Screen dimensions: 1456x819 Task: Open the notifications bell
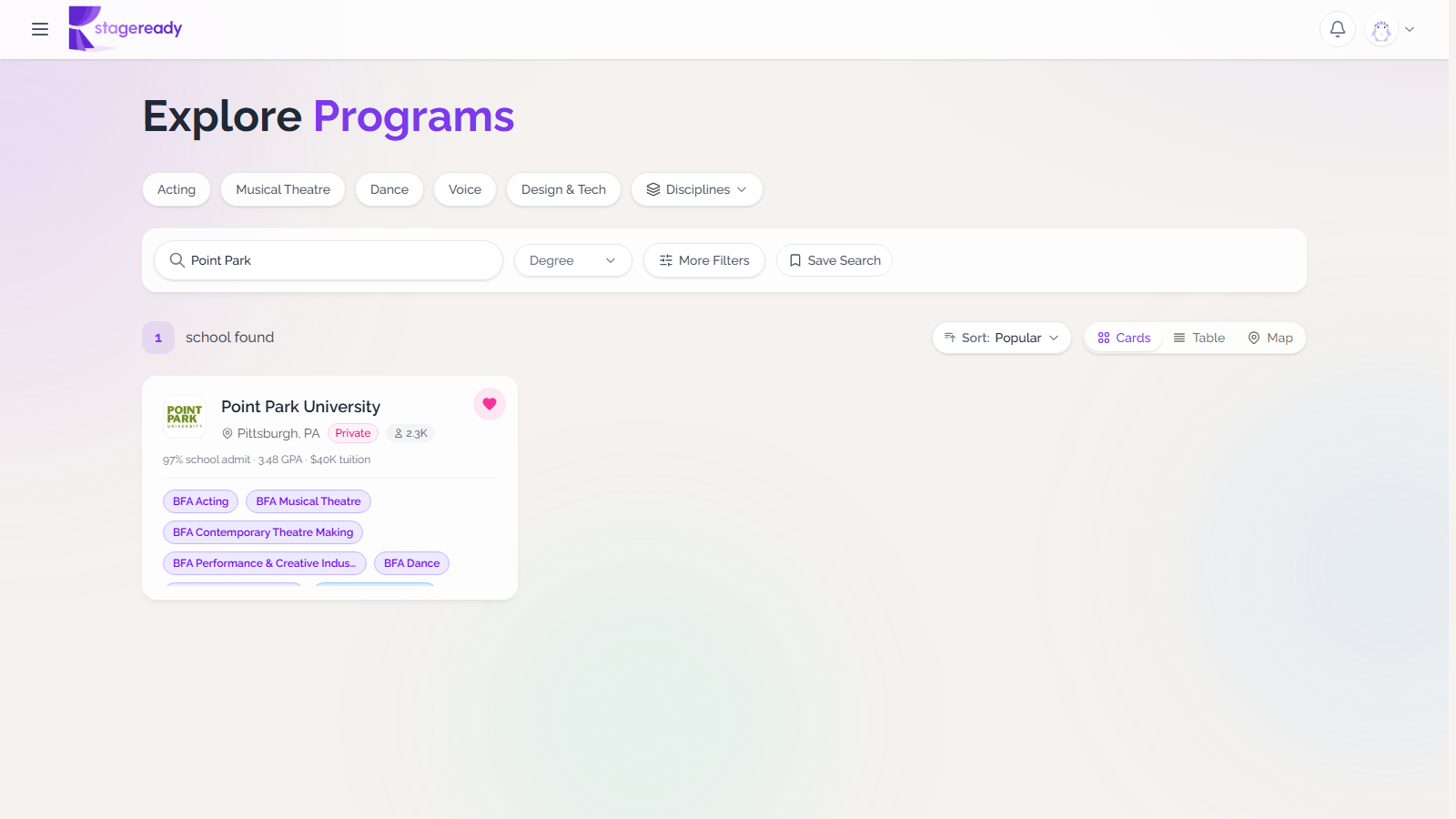(x=1338, y=29)
